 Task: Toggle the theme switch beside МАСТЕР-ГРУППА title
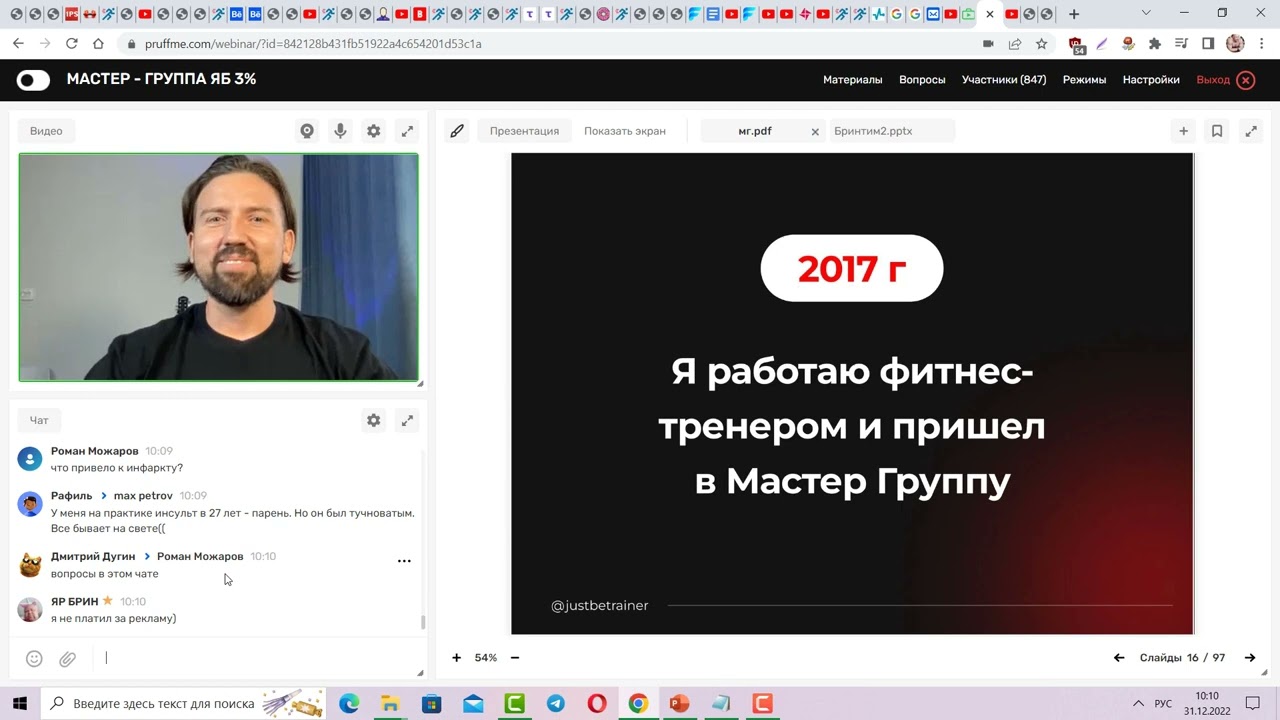tap(33, 80)
